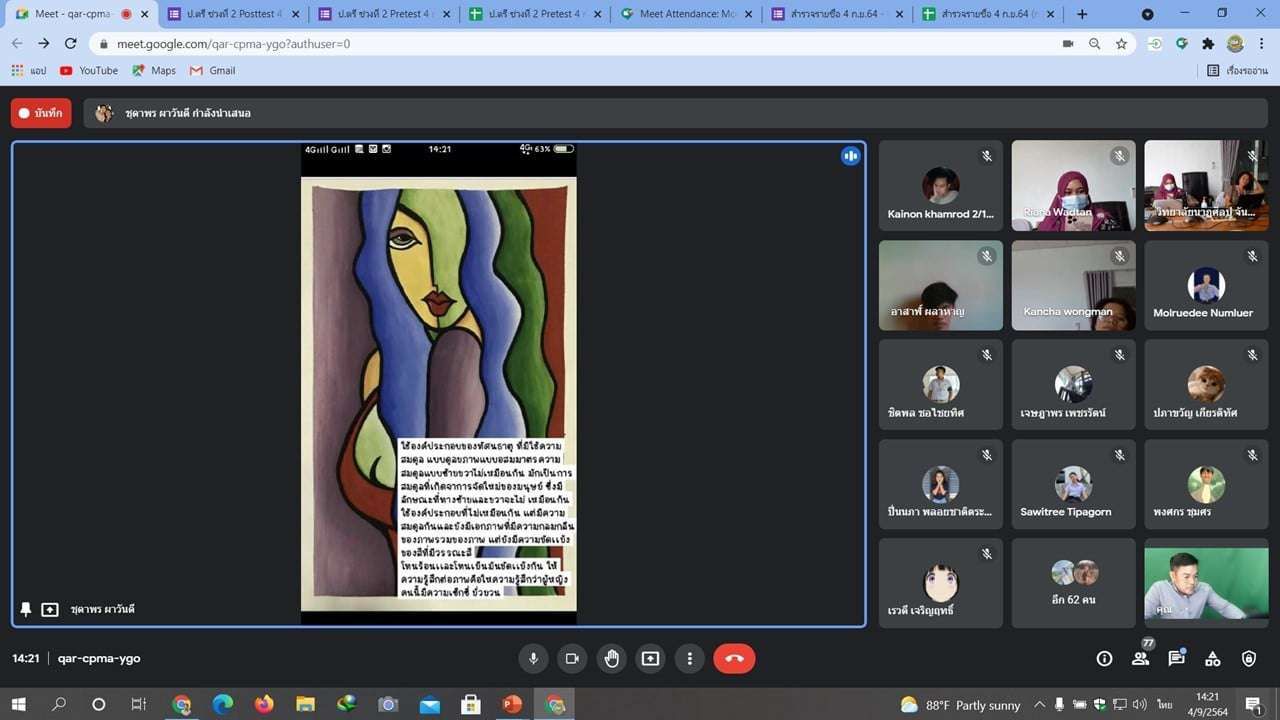This screenshot has height=720, width=1280.
Task: Leave the call with red hang-up button
Action: coord(734,658)
